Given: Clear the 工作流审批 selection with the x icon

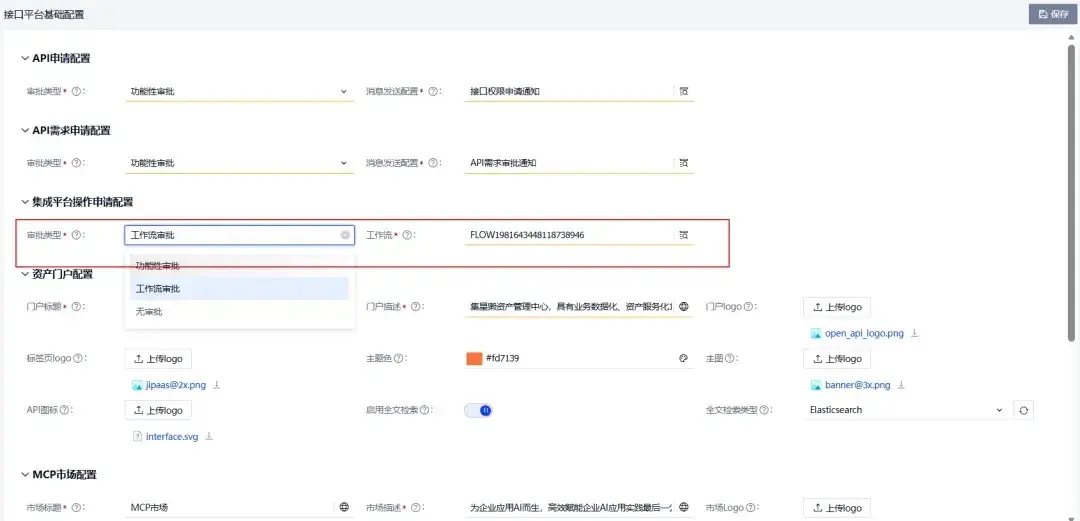Looking at the screenshot, I should (345, 235).
